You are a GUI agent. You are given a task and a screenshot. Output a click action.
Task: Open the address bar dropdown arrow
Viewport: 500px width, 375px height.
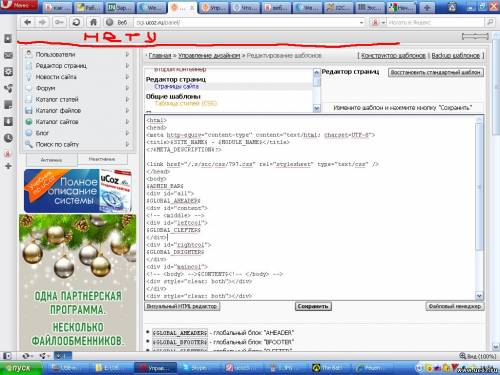pyautogui.click(x=362, y=23)
